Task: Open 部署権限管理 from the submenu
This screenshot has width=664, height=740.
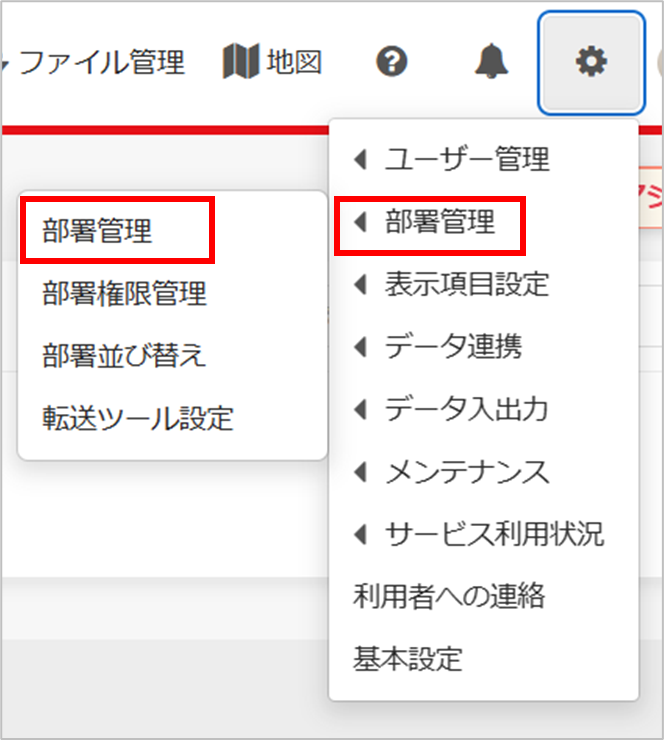Action: click(x=124, y=293)
